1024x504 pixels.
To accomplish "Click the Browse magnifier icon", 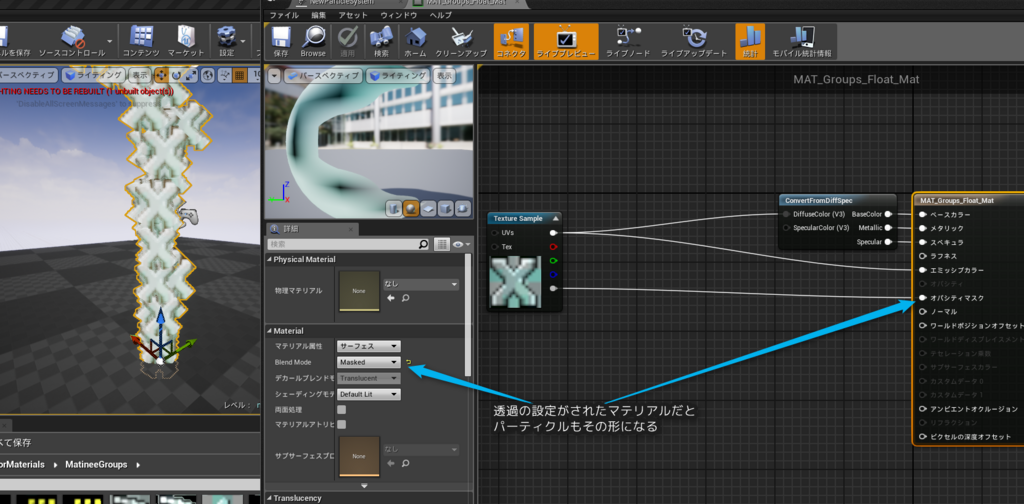I will (x=313, y=42).
